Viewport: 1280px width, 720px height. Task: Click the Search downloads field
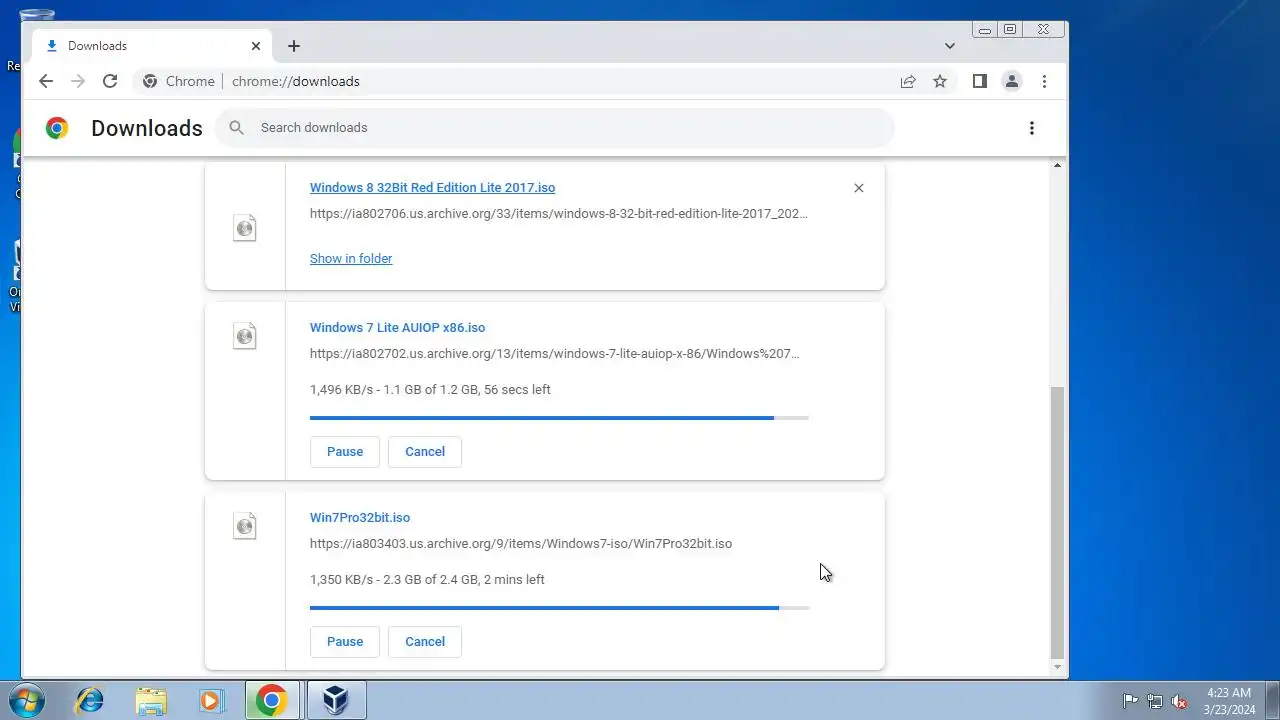pos(554,128)
